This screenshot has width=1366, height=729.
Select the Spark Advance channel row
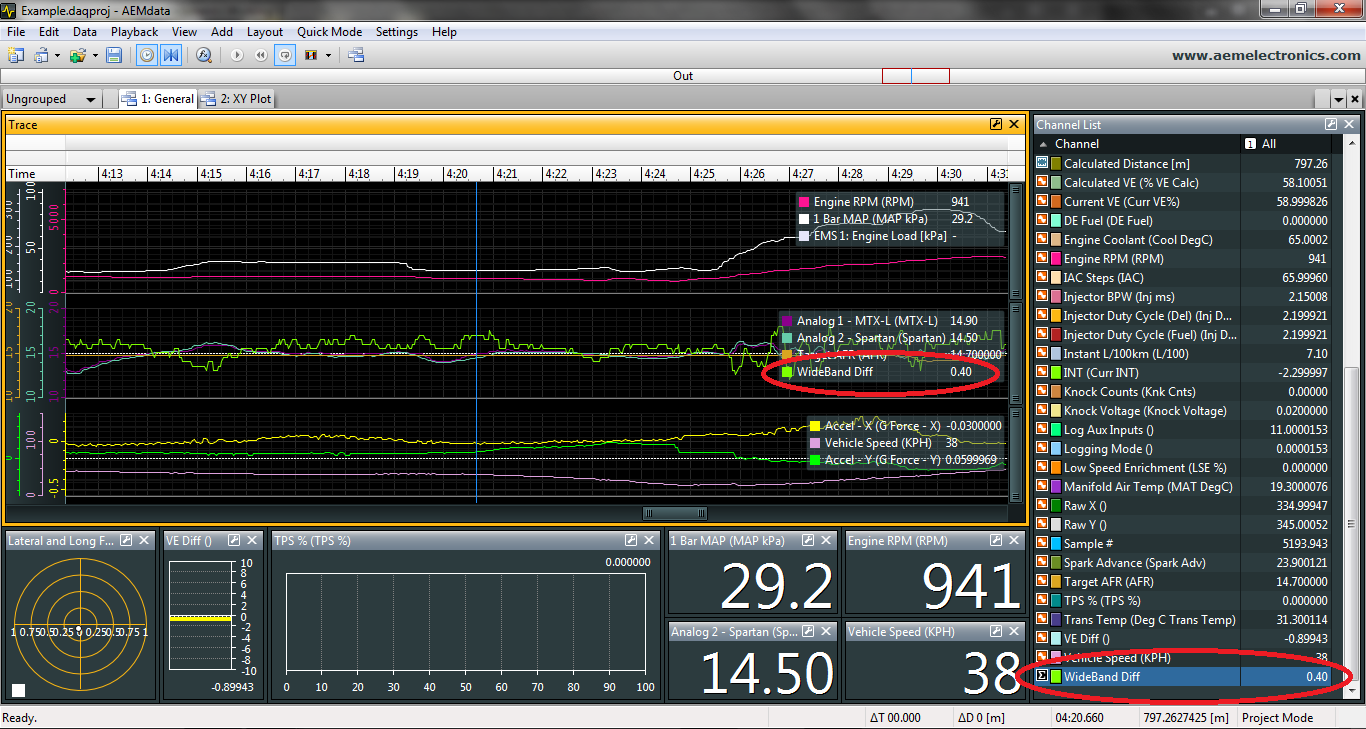1184,562
